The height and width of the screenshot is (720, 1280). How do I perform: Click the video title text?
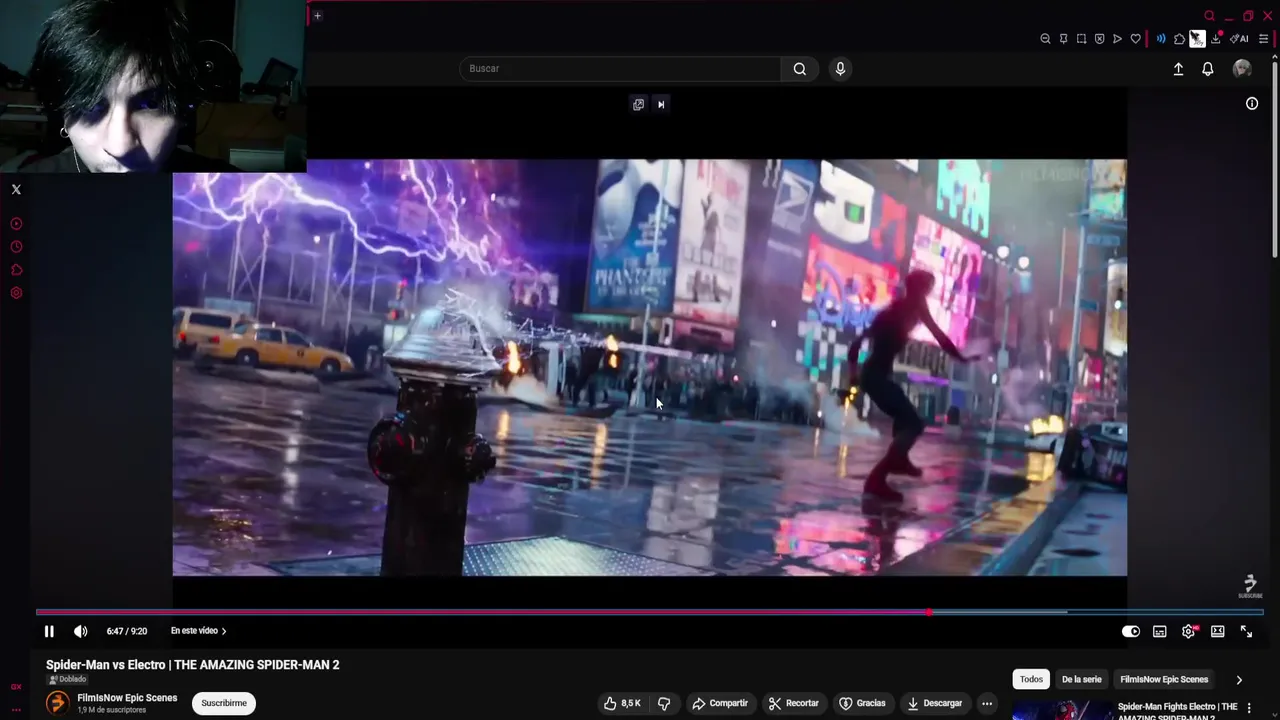tap(193, 664)
